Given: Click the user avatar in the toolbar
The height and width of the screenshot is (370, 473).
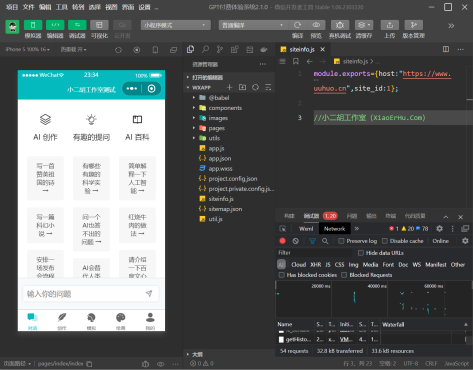Looking at the screenshot, I should [x=12, y=27].
